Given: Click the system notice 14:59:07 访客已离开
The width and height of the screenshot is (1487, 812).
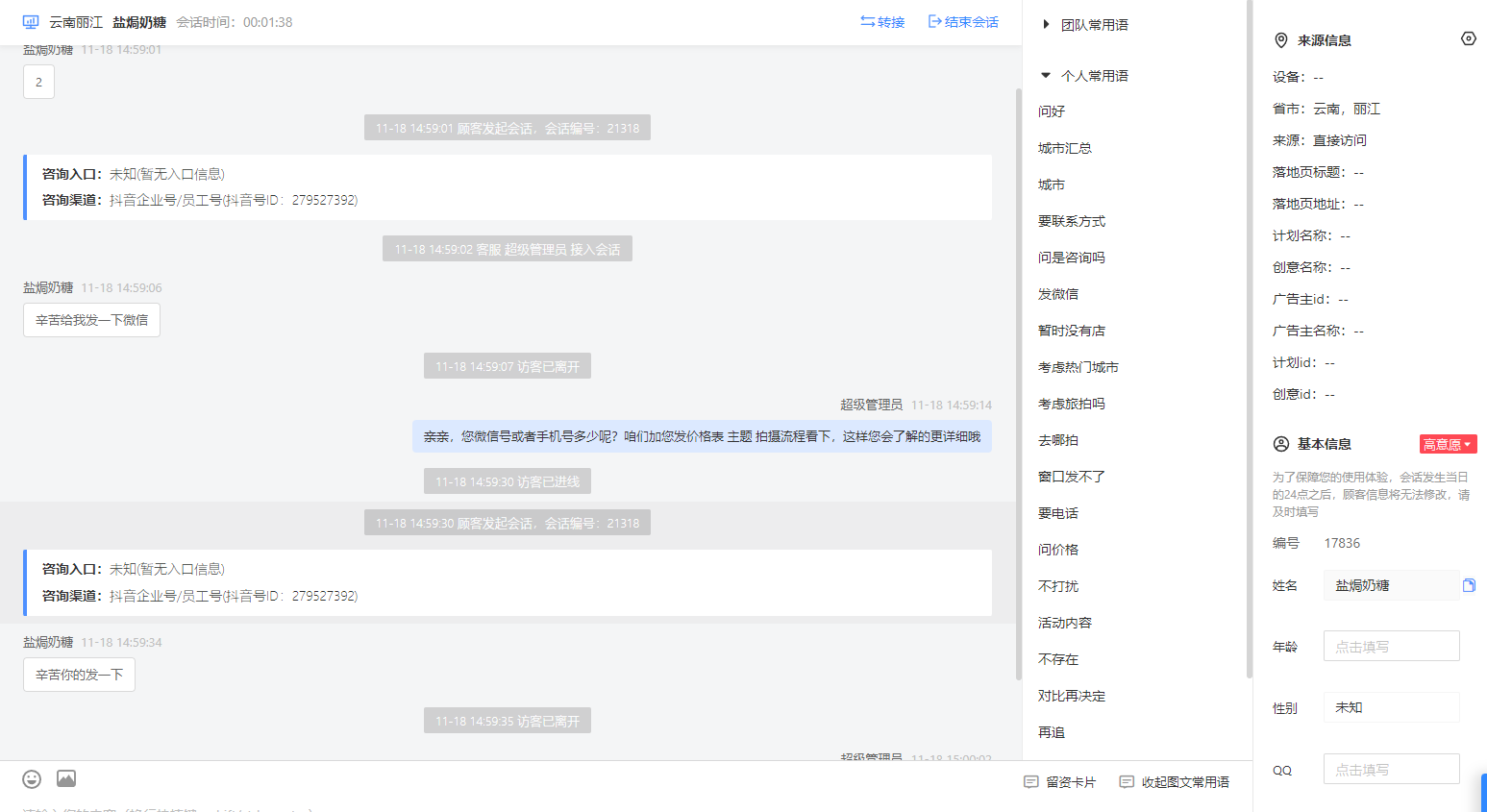Looking at the screenshot, I should (x=508, y=366).
